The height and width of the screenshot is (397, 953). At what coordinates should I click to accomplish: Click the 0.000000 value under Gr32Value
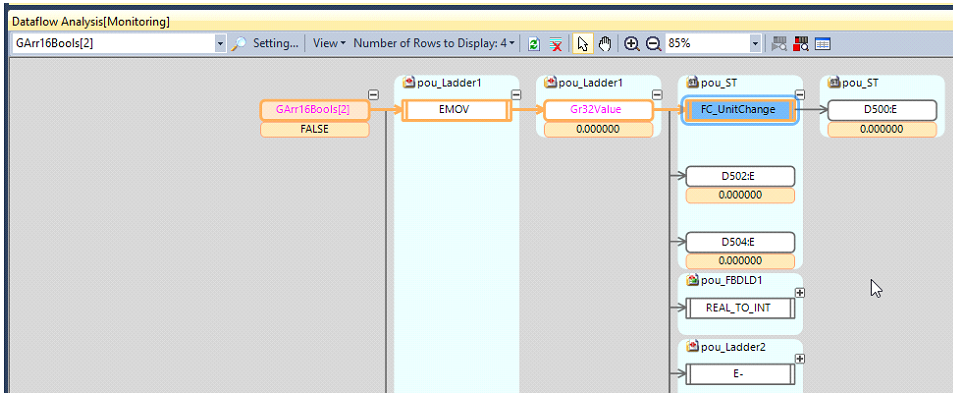598,129
